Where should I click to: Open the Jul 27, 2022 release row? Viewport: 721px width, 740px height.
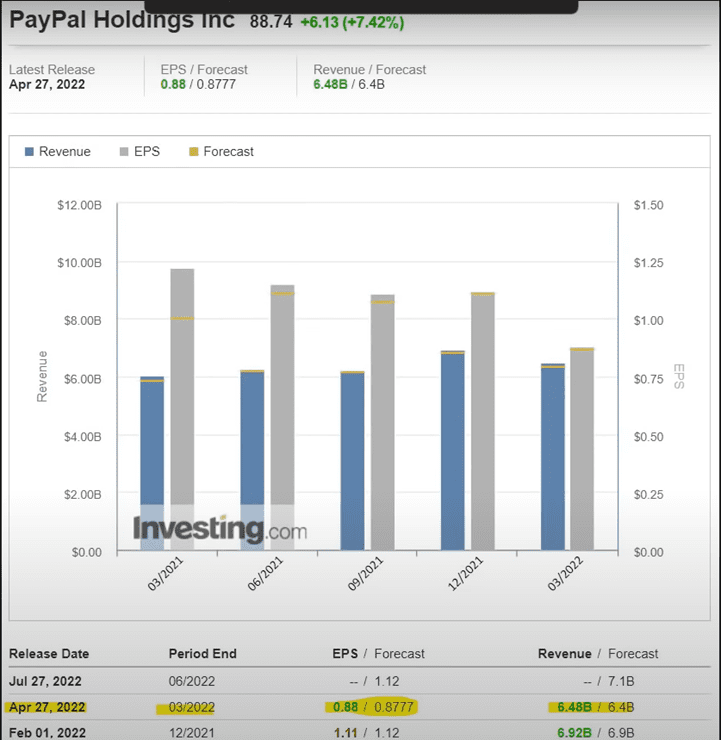tap(47, 680)
